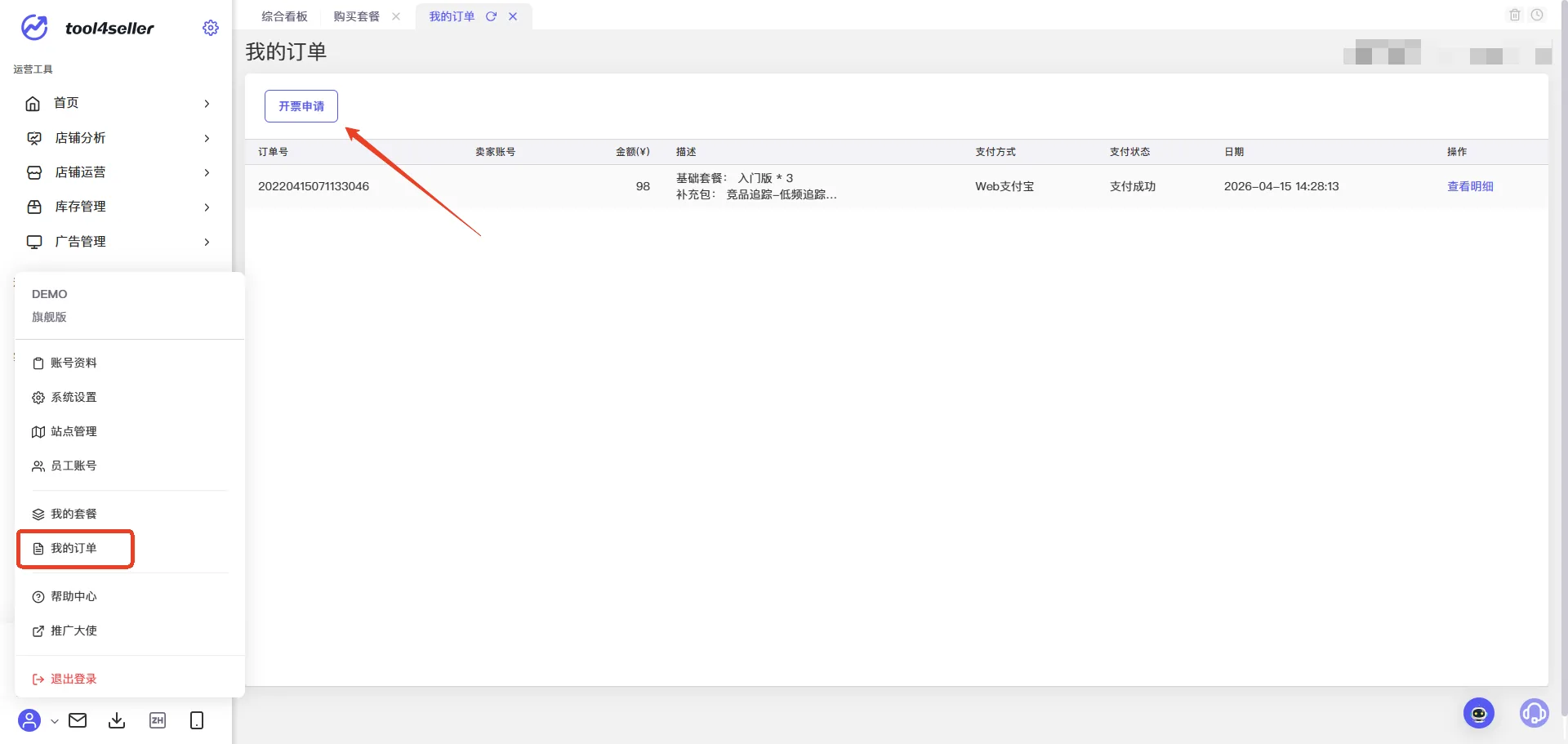Open the download icon in bottom bar
1568x744 pixels.
117,720
